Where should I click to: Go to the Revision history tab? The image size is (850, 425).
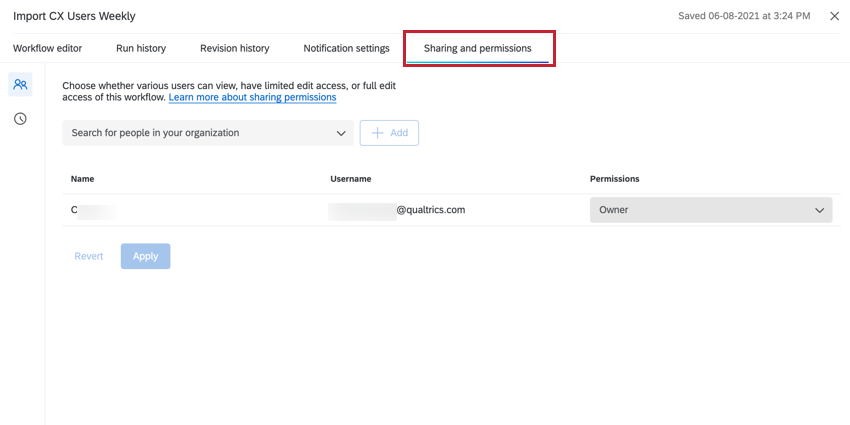pyautogui.click(x=234, y=48)
